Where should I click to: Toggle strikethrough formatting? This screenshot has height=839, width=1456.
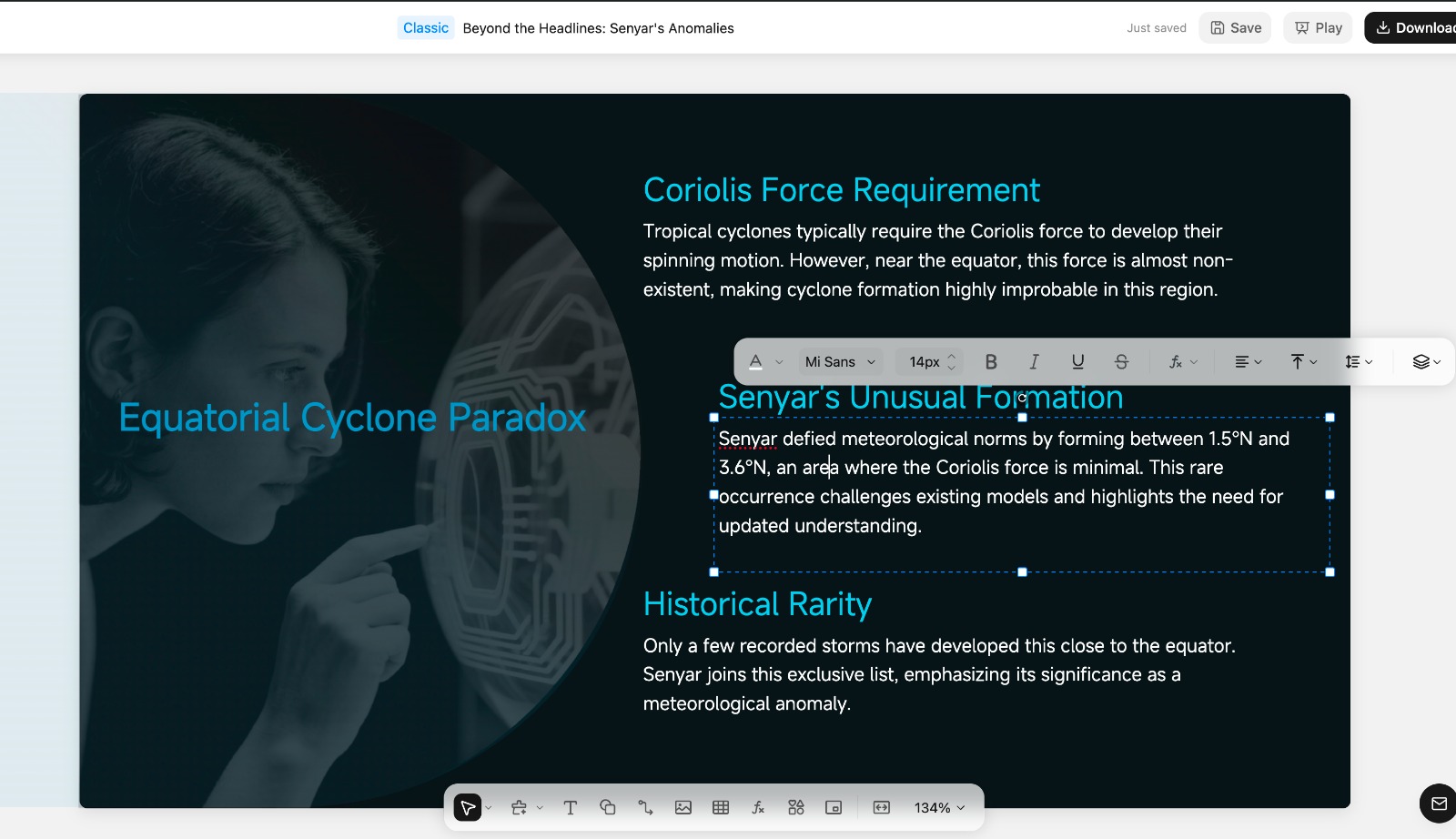1121,362
